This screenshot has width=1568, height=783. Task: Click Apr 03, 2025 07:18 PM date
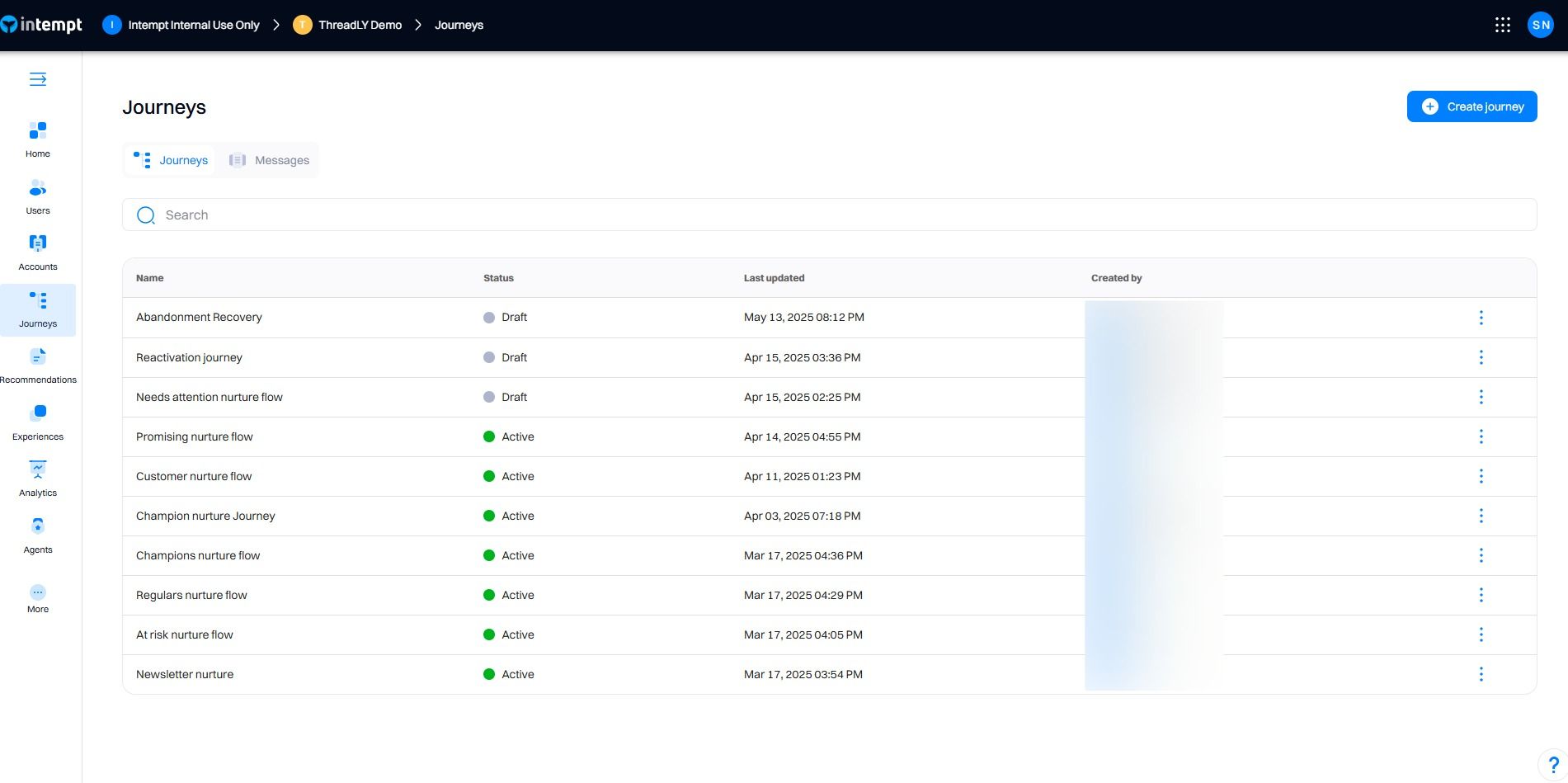802,516
